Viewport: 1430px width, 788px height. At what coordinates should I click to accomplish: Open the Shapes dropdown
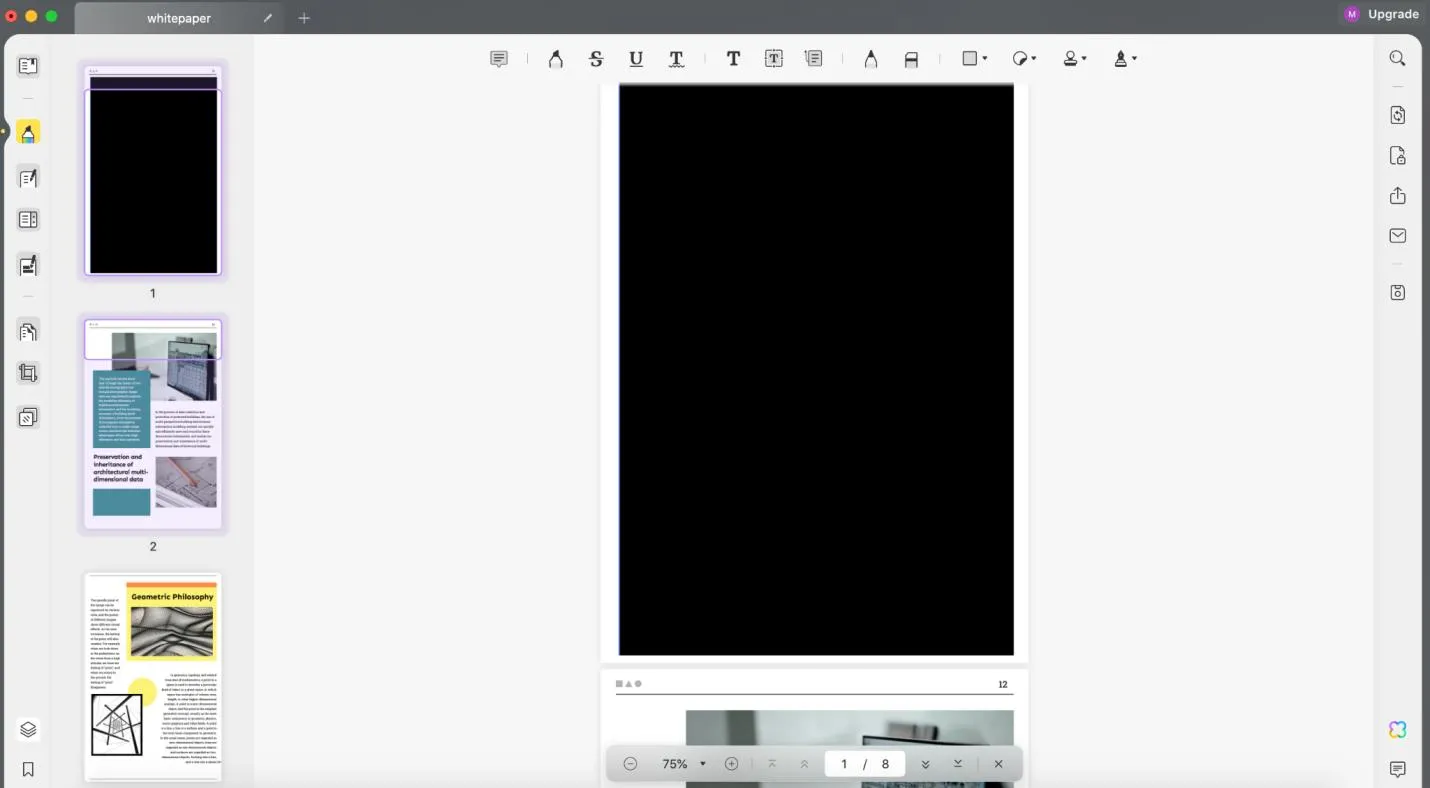point(973,59)
